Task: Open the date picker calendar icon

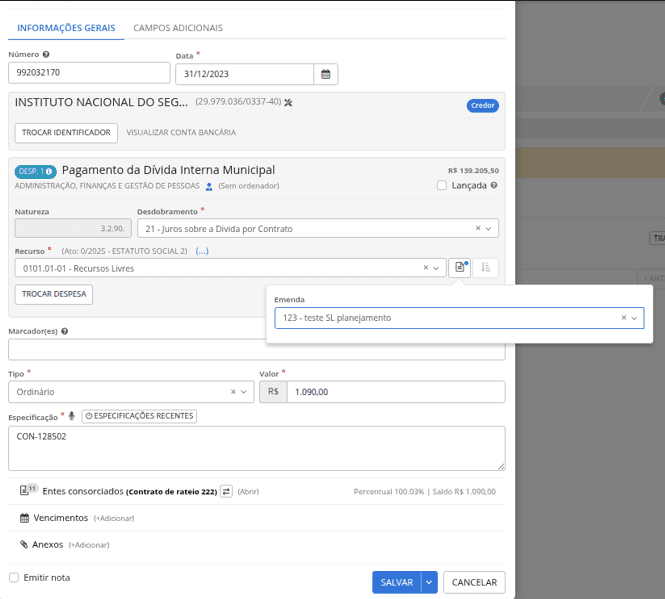Action: (x=325, y=74)
